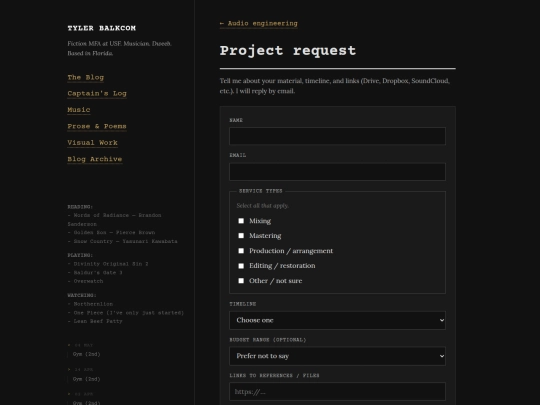
Task: Select the 'Gym (2nd)' entry under MAY
Action: coord(86,354)
